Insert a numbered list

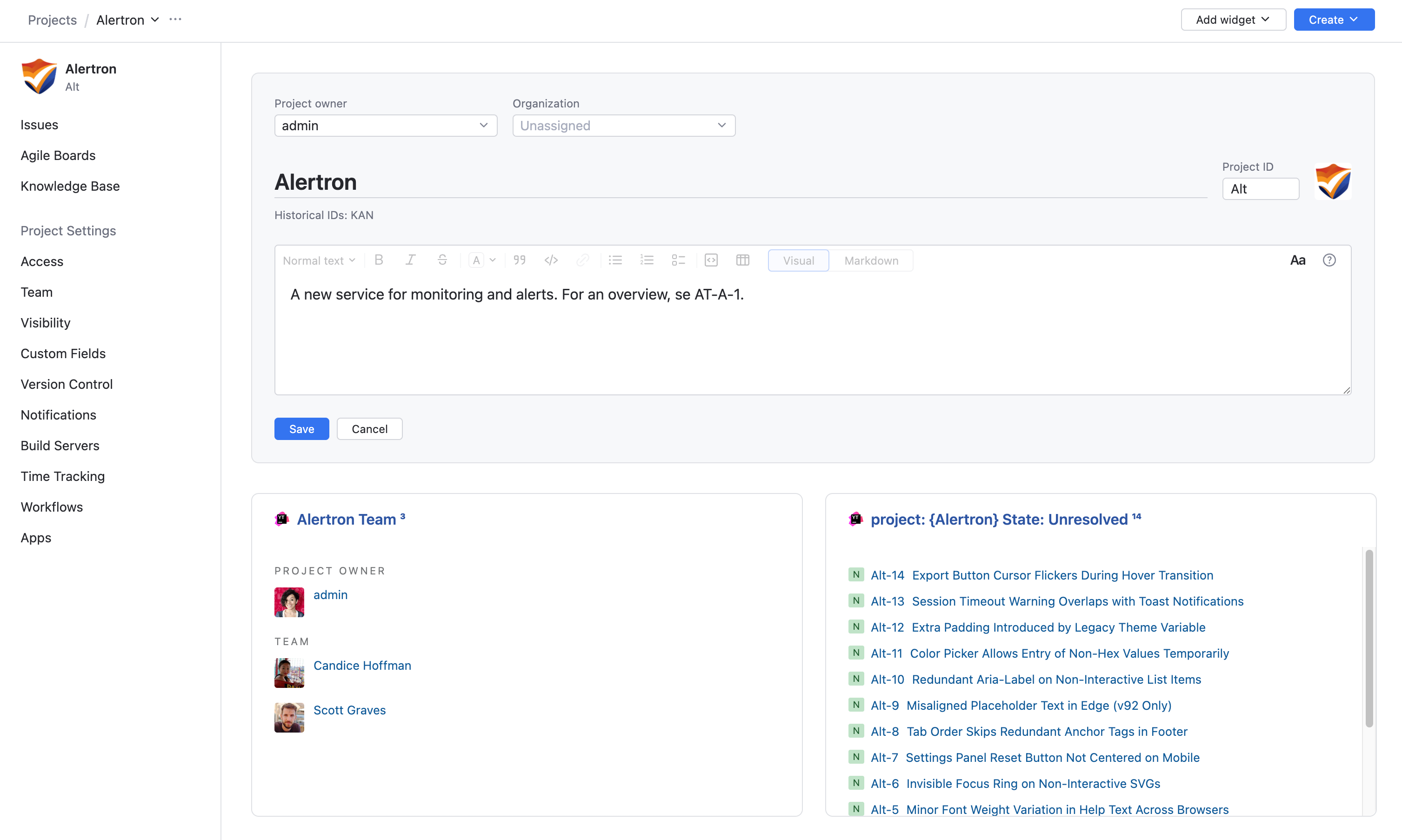pos(647,260)
